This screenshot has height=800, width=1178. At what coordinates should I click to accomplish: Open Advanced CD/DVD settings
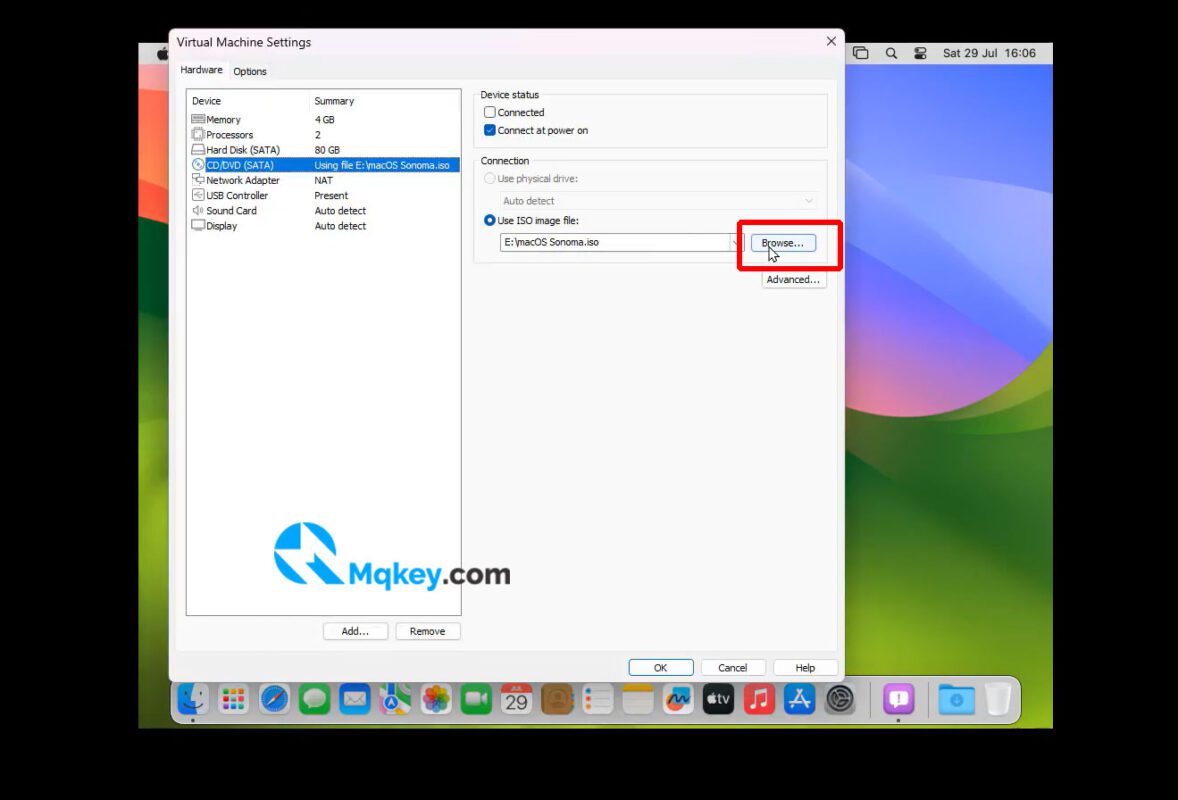click(793, 279)
